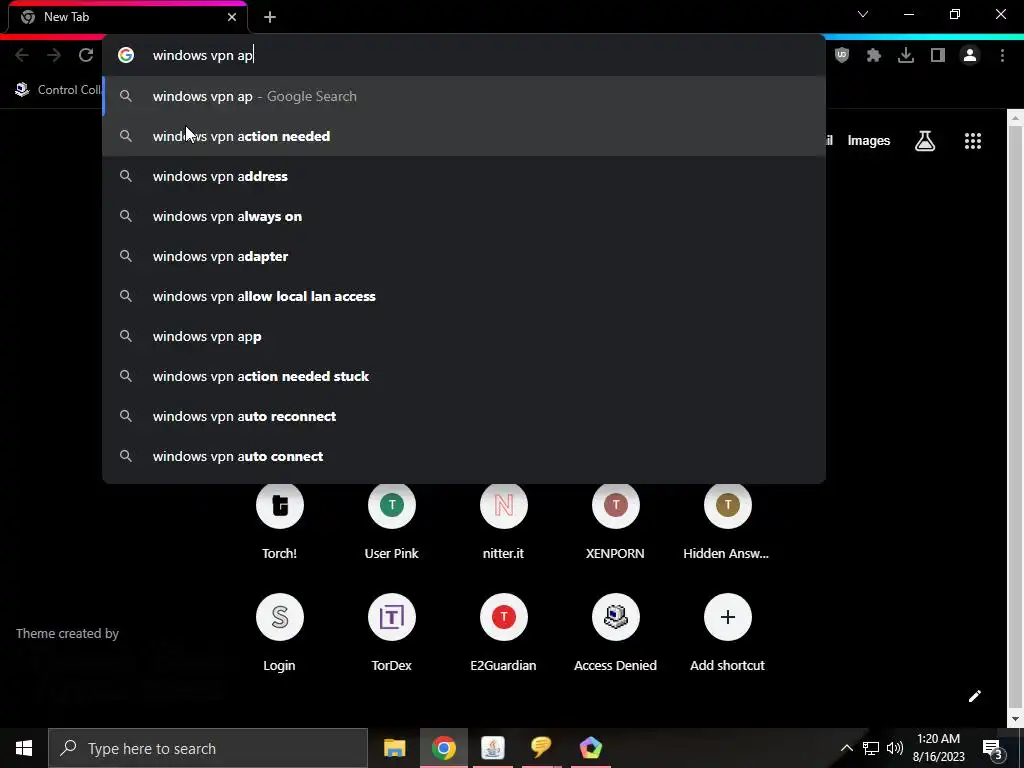Open the Windows Start menu
Viewport: 1024px width, 768px height.
coord(24,748)
